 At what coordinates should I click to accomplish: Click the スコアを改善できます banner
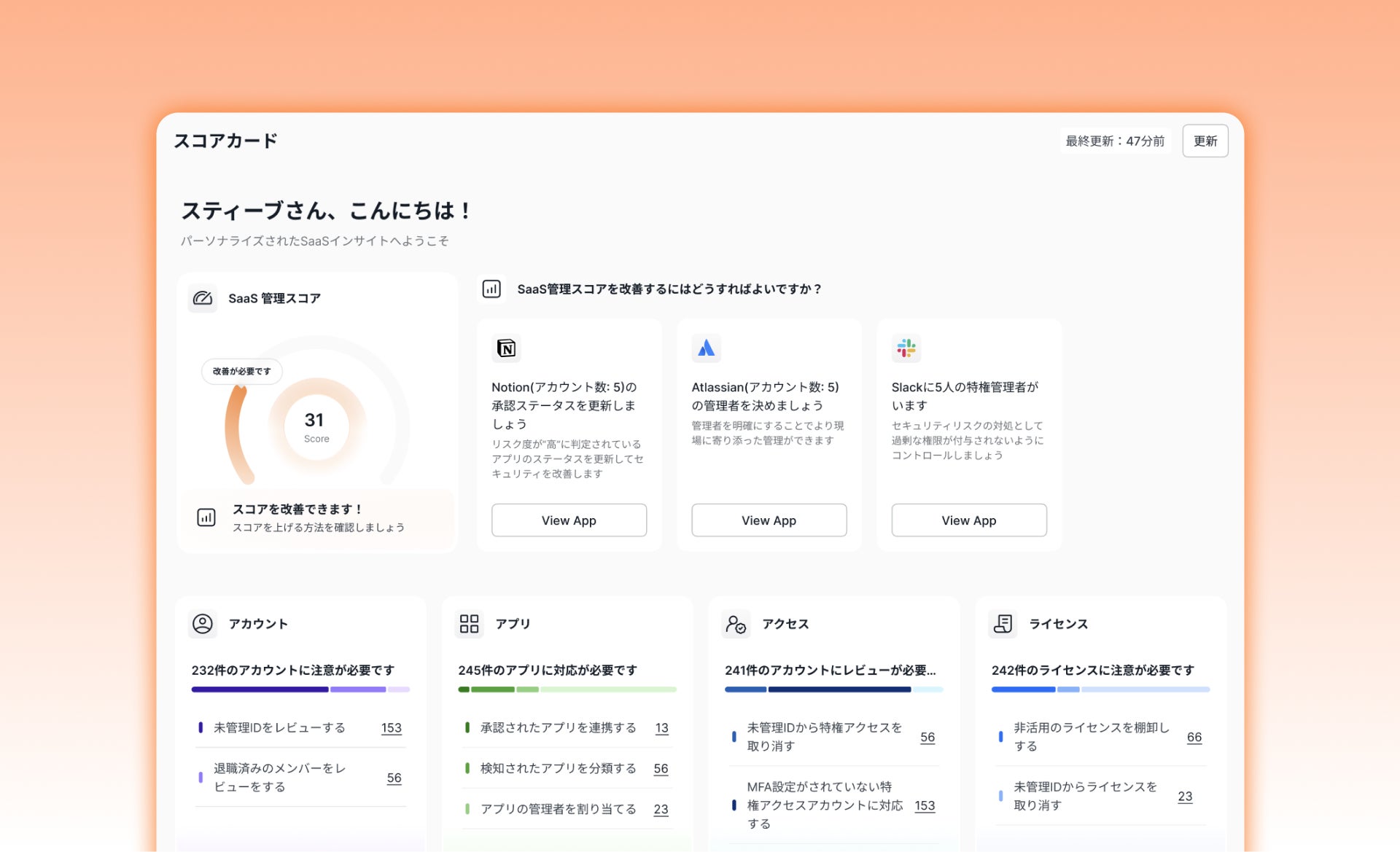click(317, 517)
